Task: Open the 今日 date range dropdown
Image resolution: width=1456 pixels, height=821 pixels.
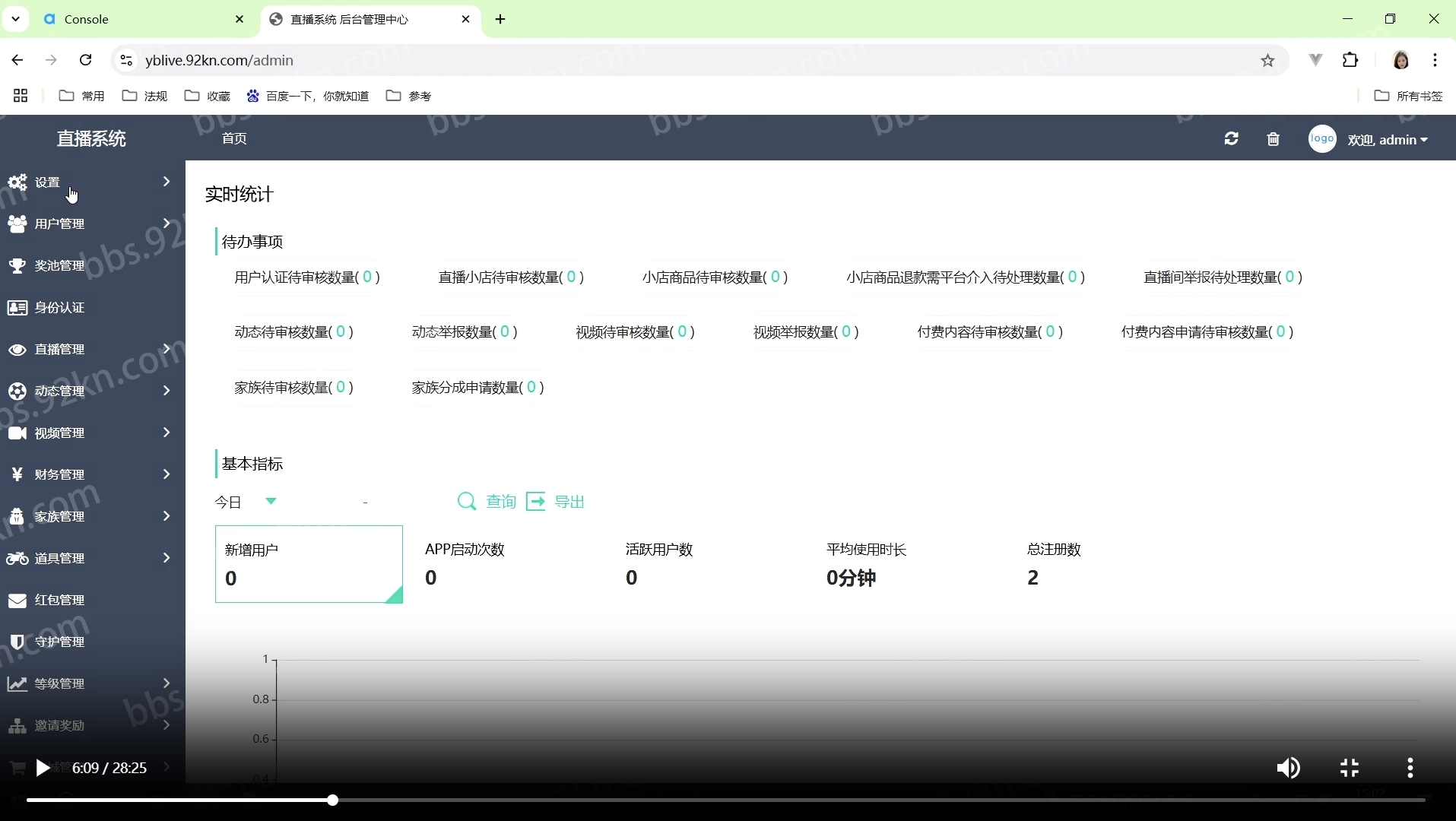Action: [x=246, y=502]
